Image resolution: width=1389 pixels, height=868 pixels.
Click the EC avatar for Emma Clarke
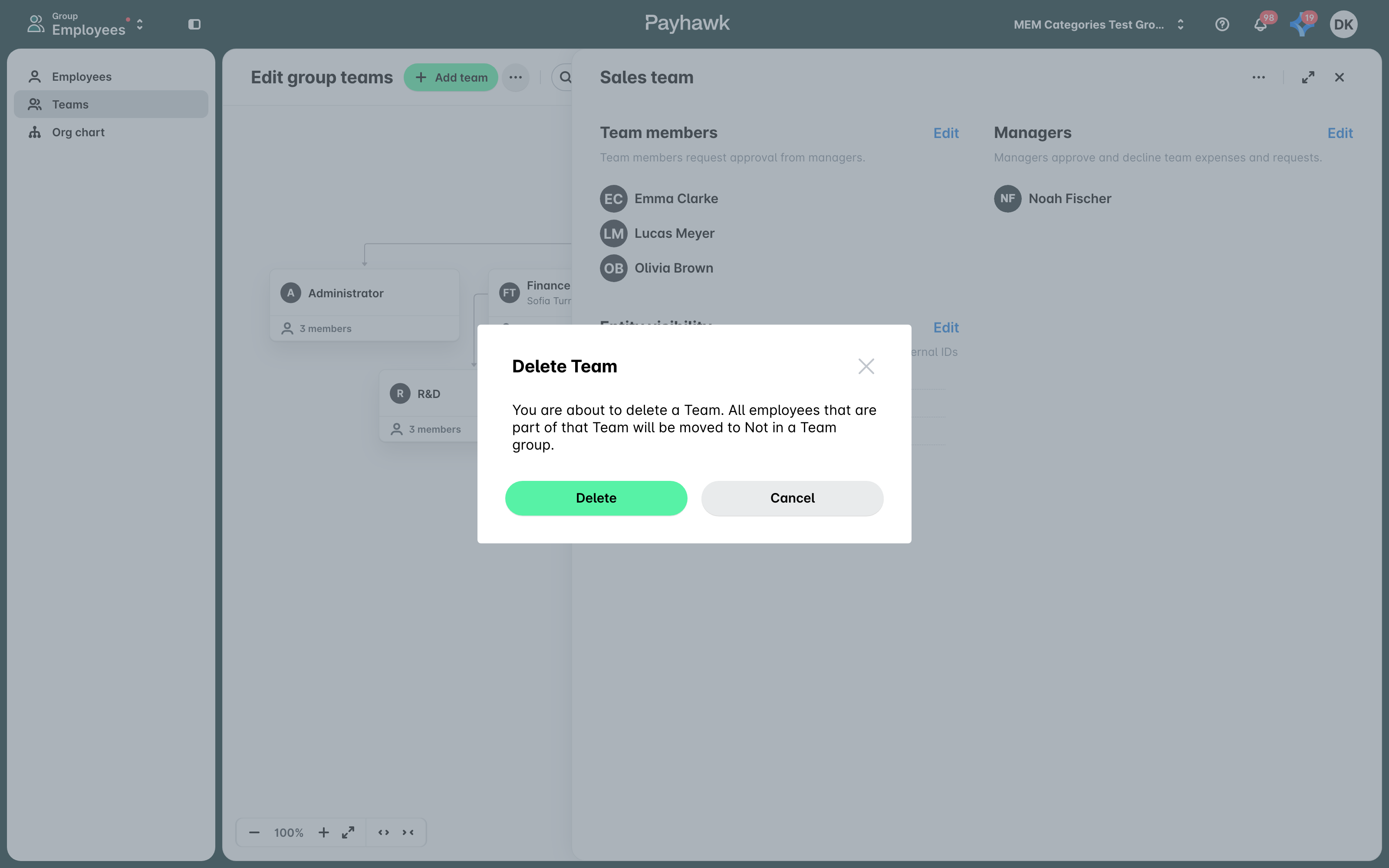tap(614, 199)
